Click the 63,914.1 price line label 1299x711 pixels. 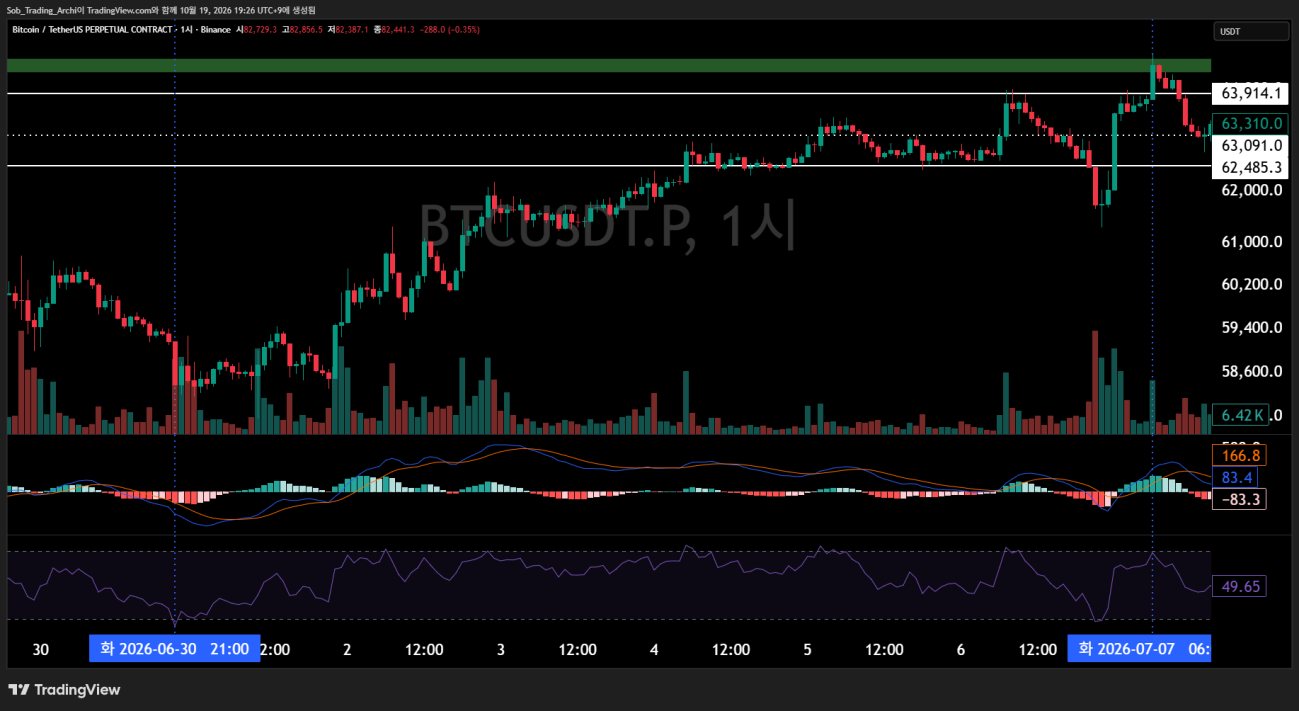tap(1251, 93)
